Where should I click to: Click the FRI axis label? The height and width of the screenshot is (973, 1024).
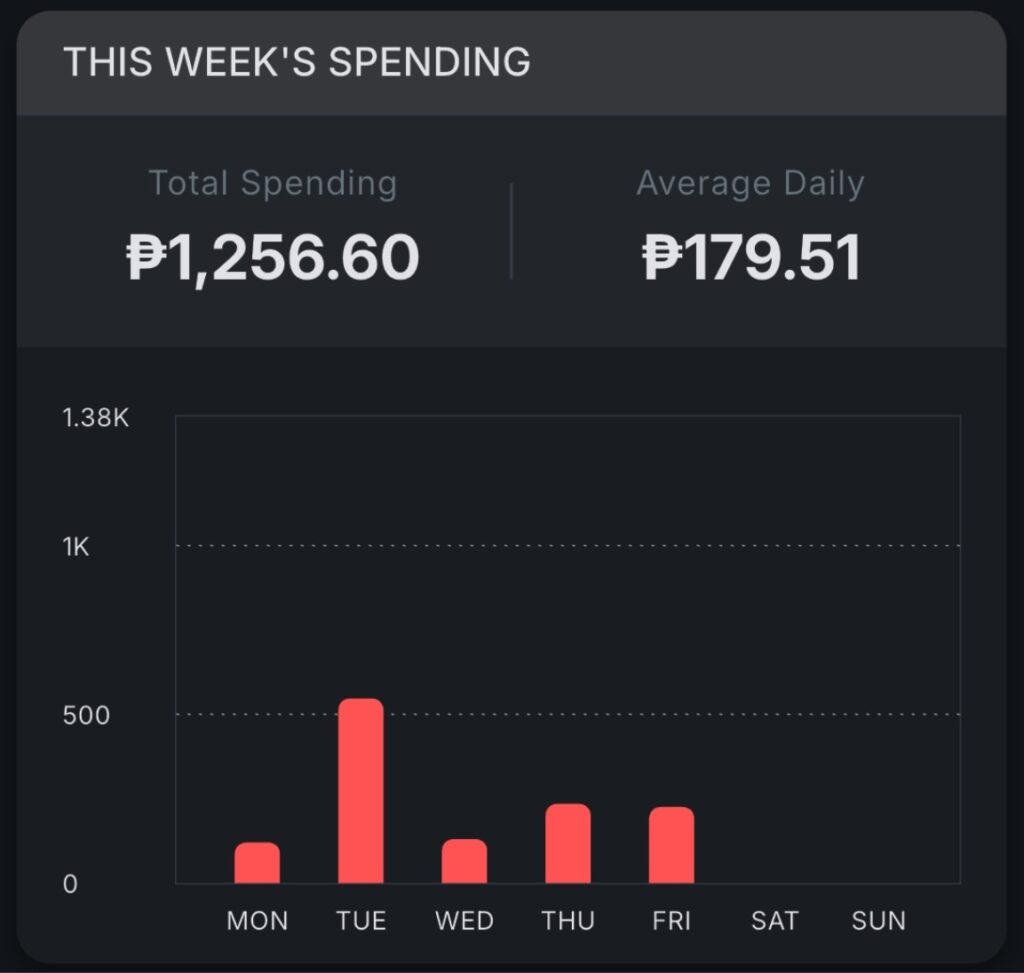click(x=671, y=921)
